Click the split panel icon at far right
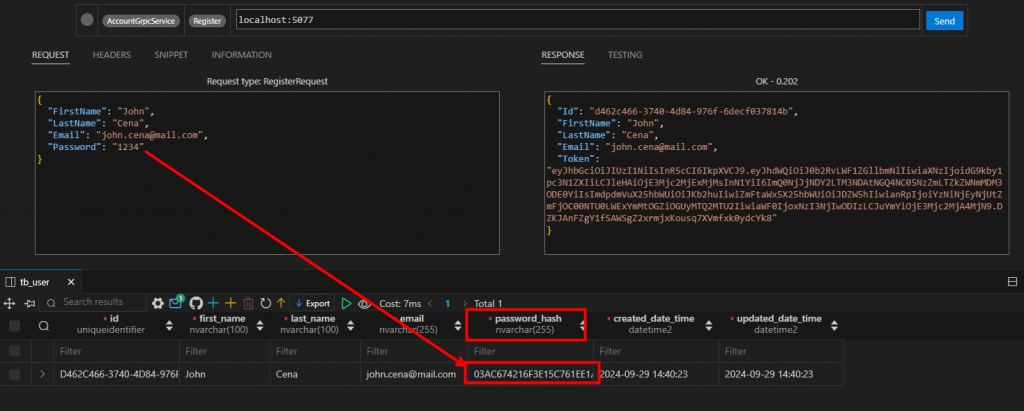 tap(1013, 282)
